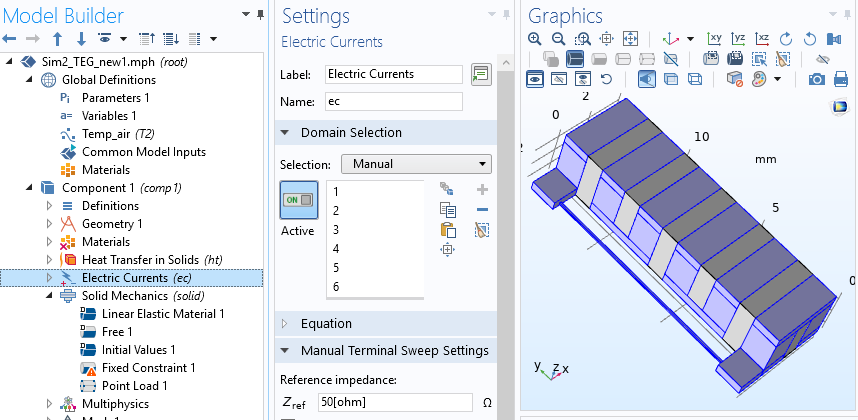The width and height of the screenshot is (858, 420).
Task: Click the Zoom to Selection crosshair icon
Action: [448, 249]
